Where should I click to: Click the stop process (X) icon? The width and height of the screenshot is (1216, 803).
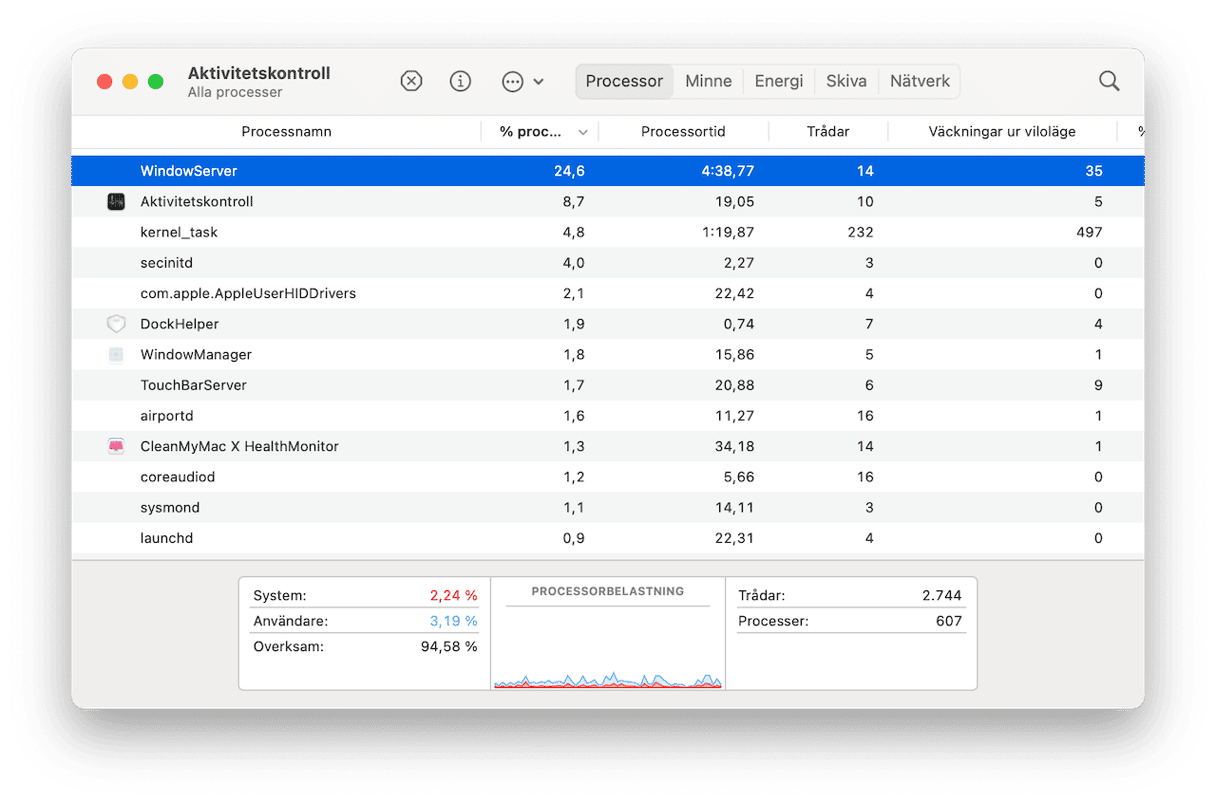411,81
